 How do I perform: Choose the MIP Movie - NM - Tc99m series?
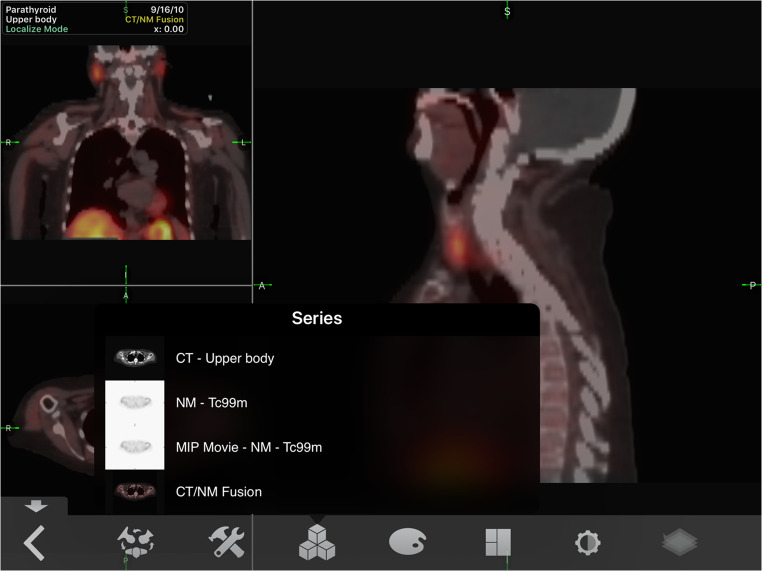point(248,447)
